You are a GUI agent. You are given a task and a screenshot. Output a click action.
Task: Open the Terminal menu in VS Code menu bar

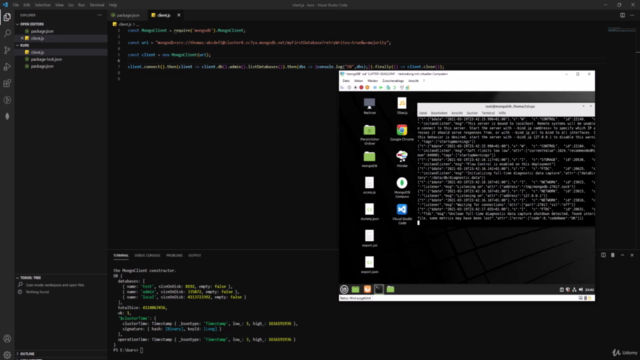point(97,5)
